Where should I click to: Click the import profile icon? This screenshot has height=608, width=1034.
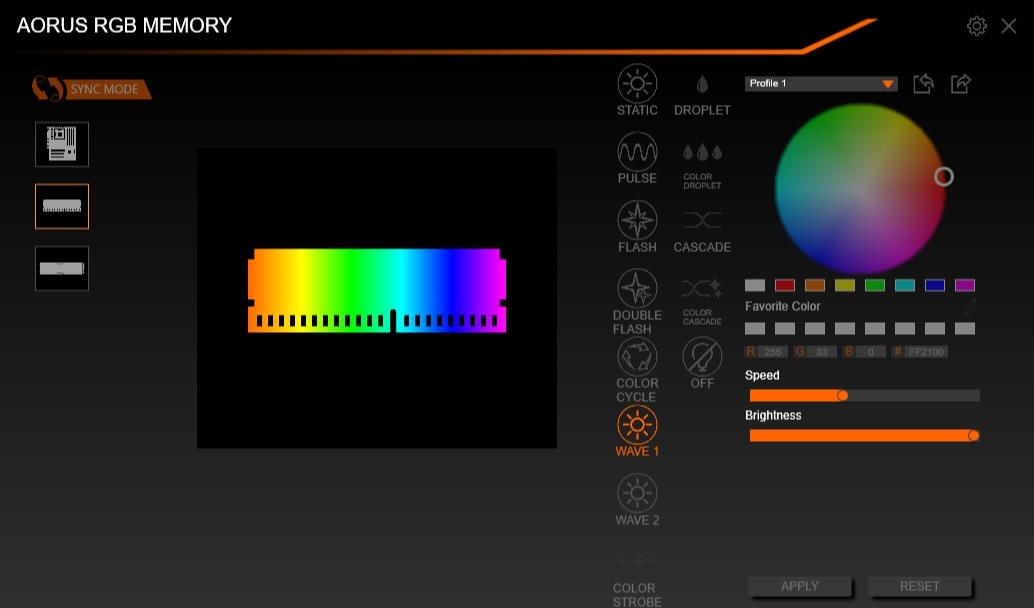pos(923,84)
